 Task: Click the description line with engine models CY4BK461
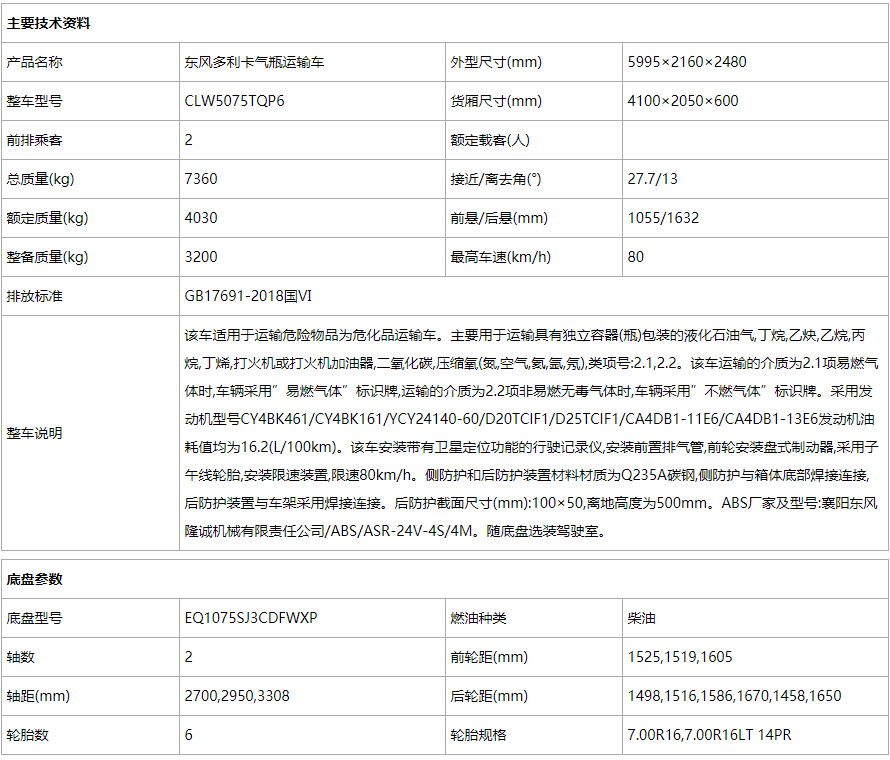click(530, 419)
